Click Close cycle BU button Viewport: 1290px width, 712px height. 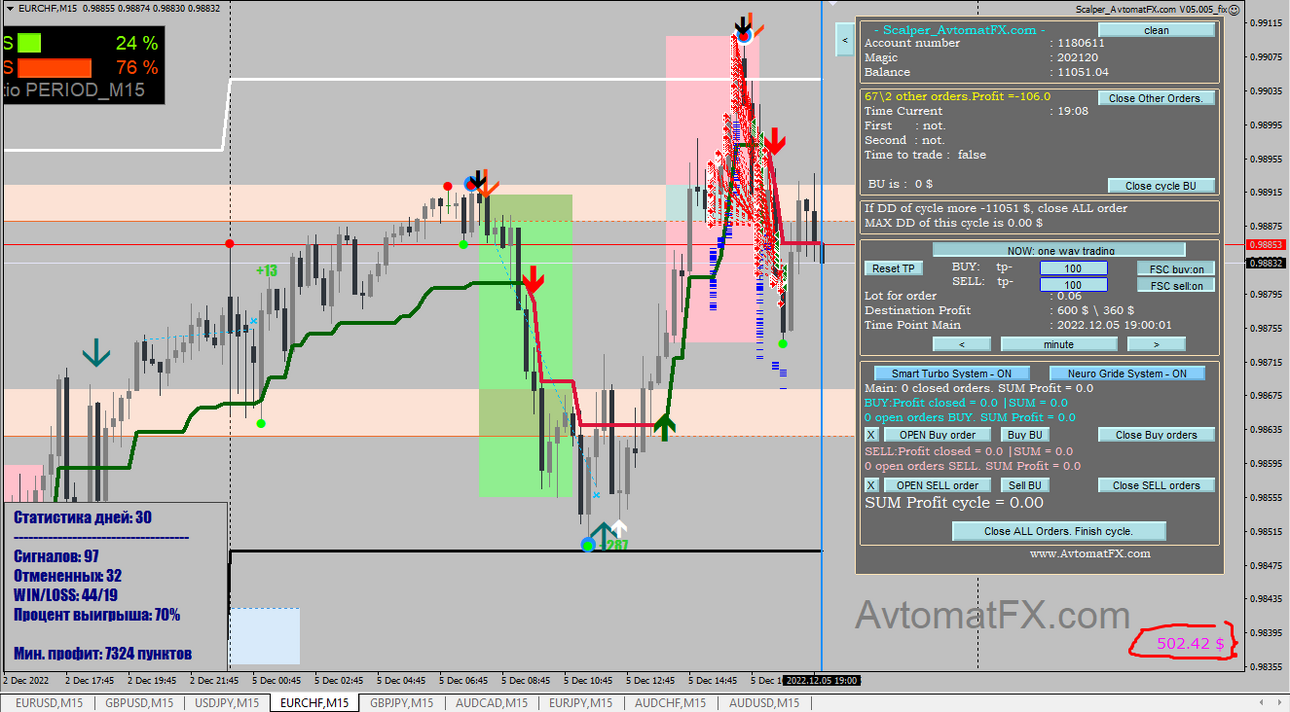1161,185
